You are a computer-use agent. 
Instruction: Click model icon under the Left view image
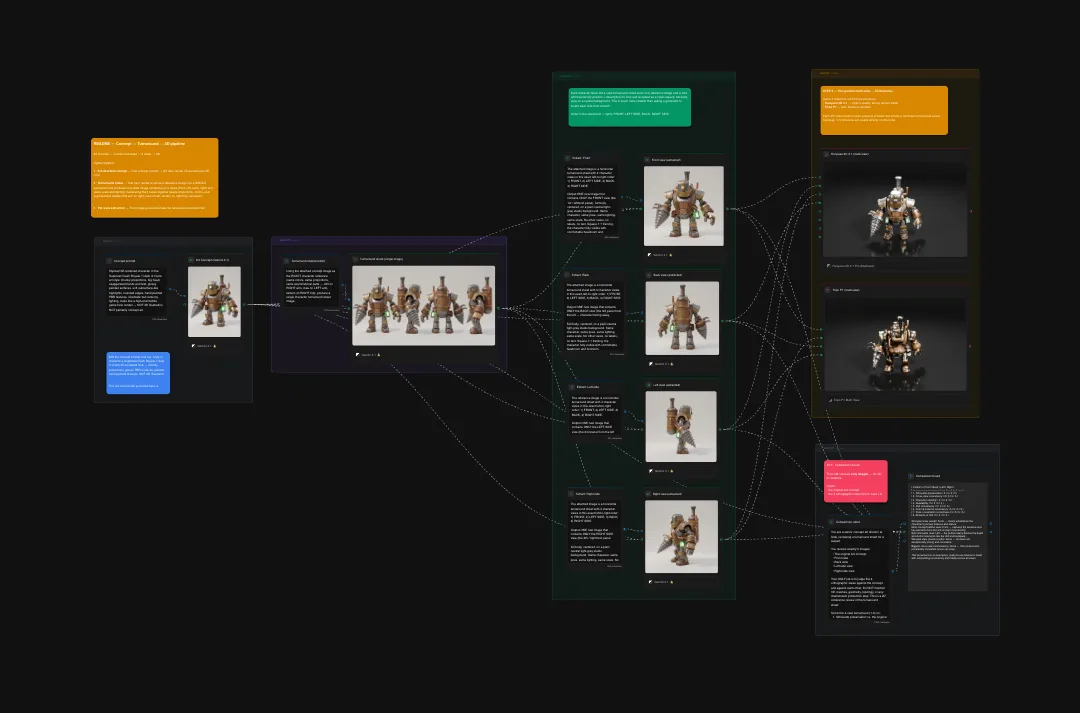coord(651,471)
